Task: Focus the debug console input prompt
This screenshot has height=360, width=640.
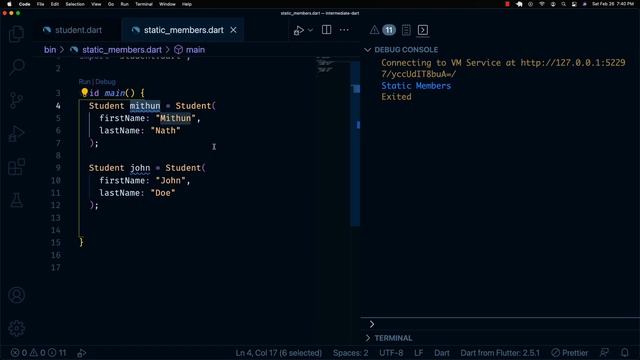Action: [x=500, y=324]
